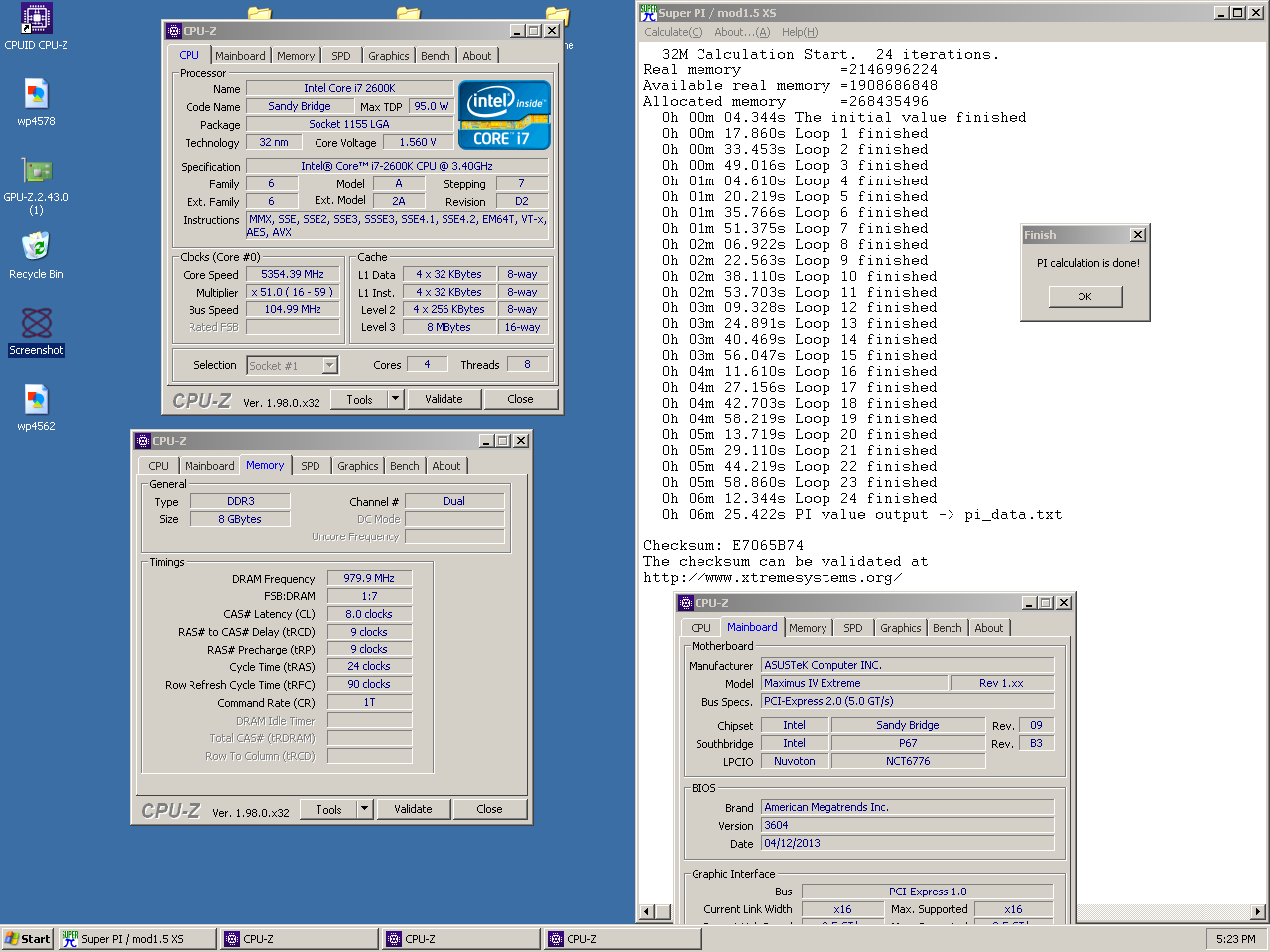Click the Checksum E7065B74 line
This screenshot has height=952, width=1270.
pyautogui.click(x=723, y=545)
